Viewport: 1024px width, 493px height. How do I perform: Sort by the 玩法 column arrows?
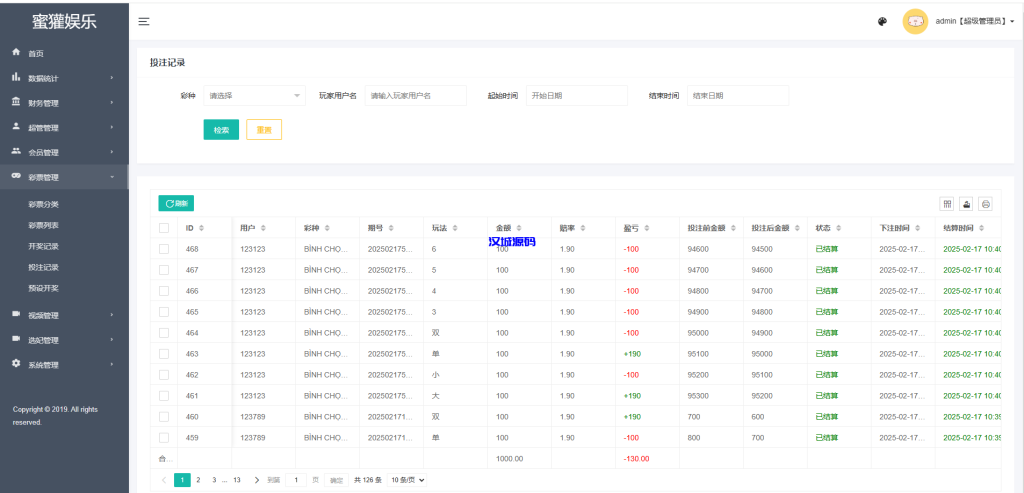tap(455, 228)
